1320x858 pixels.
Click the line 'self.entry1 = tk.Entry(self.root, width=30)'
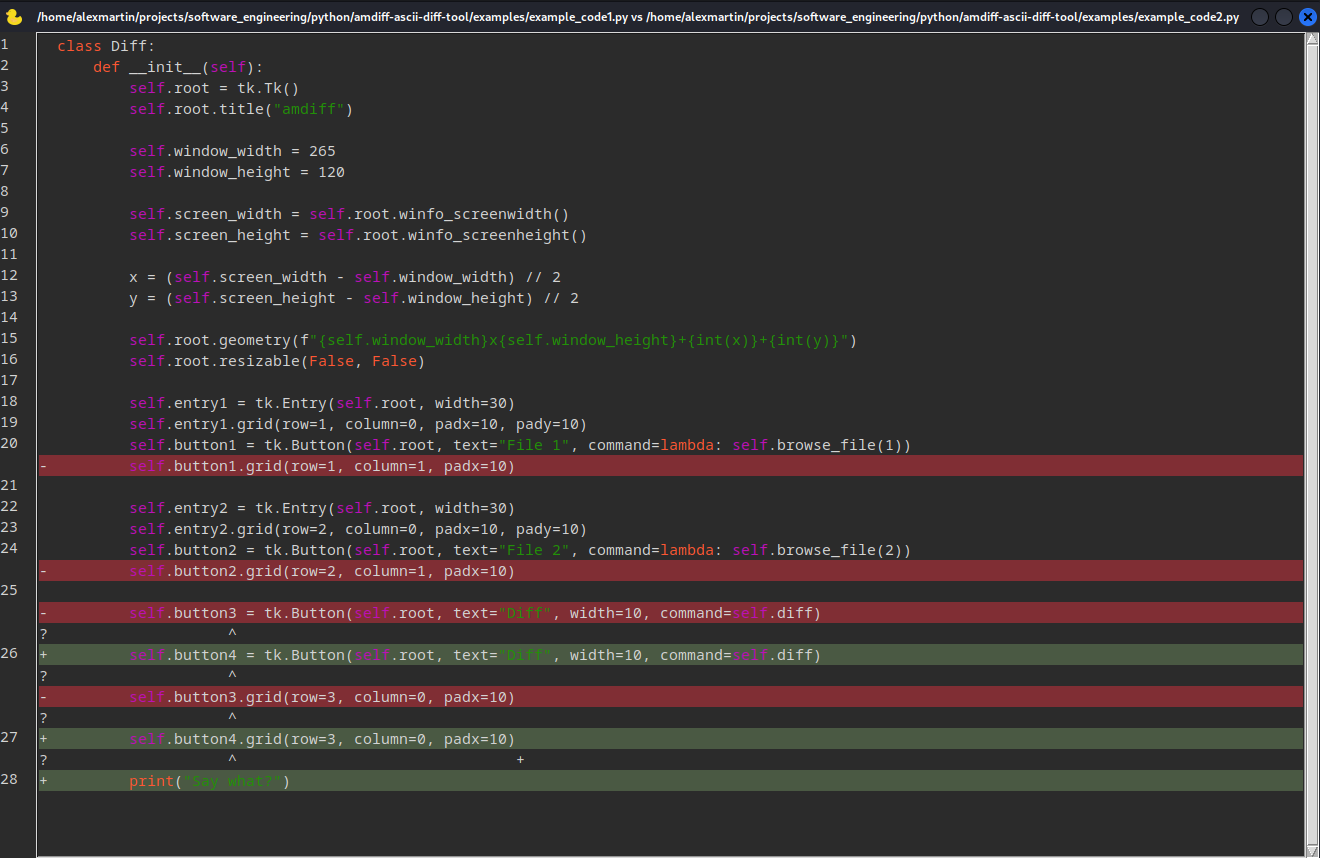(322, 403)
